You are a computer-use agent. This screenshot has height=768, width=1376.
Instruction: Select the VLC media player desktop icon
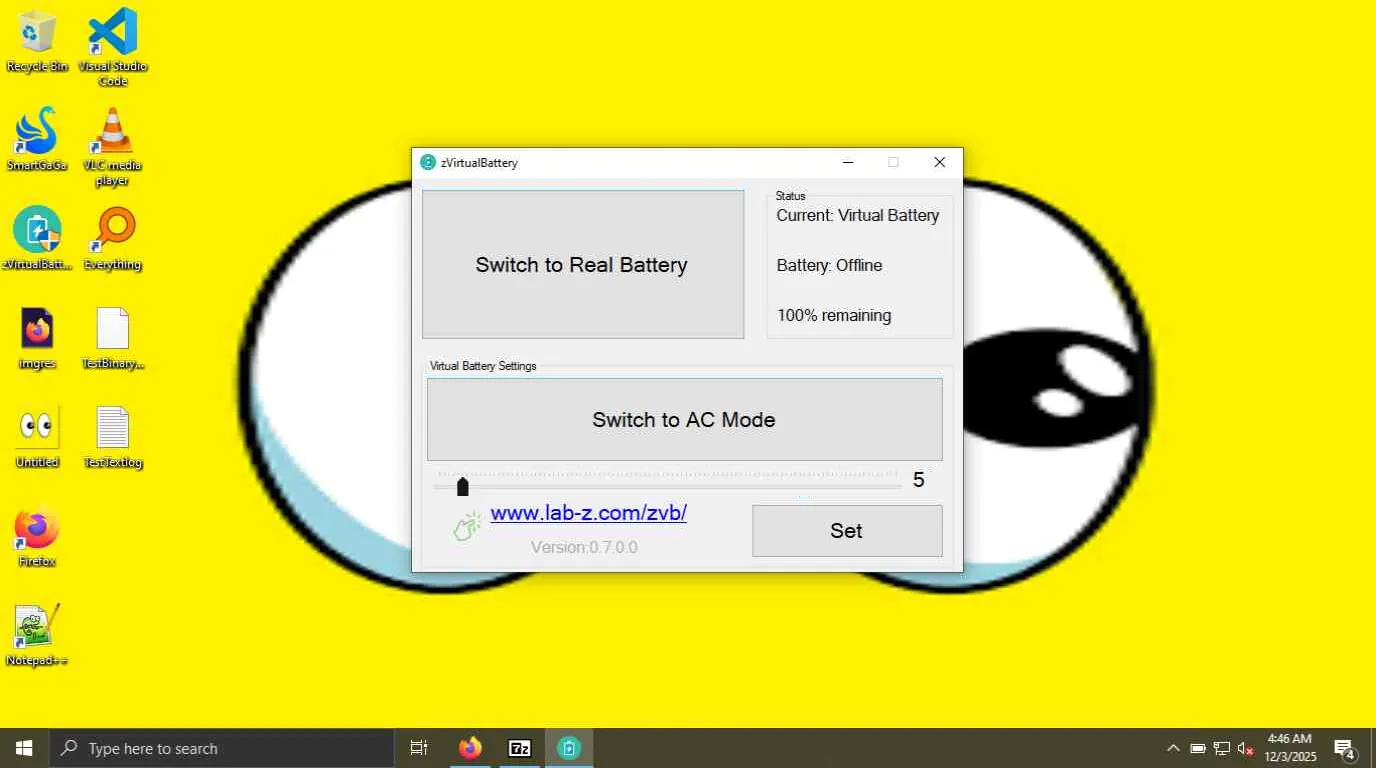point(113,146)
